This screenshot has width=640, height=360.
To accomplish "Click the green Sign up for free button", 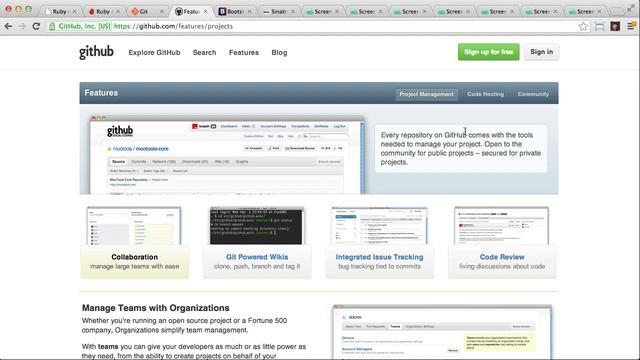I will [489, 52].
